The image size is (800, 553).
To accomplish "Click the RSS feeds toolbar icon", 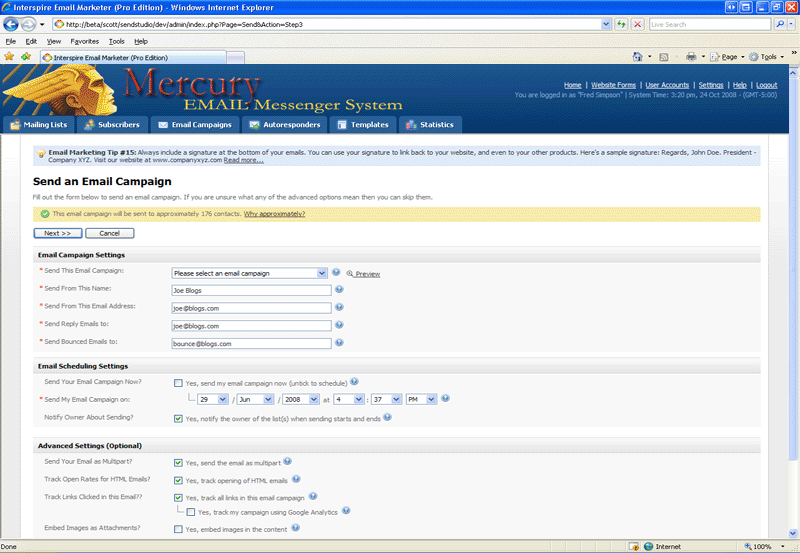I will click(x=663, y=57).
